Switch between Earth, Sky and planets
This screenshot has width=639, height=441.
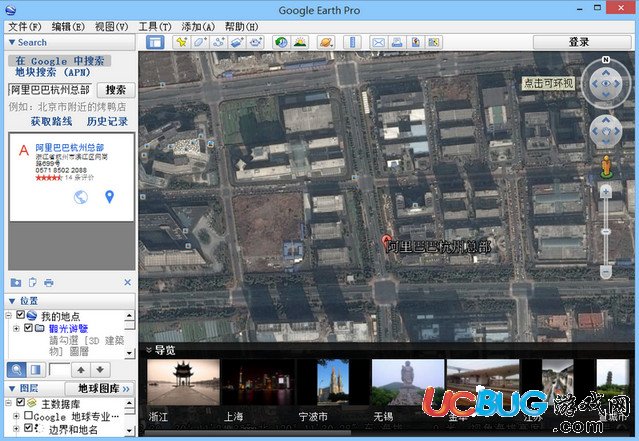(326, 42)
